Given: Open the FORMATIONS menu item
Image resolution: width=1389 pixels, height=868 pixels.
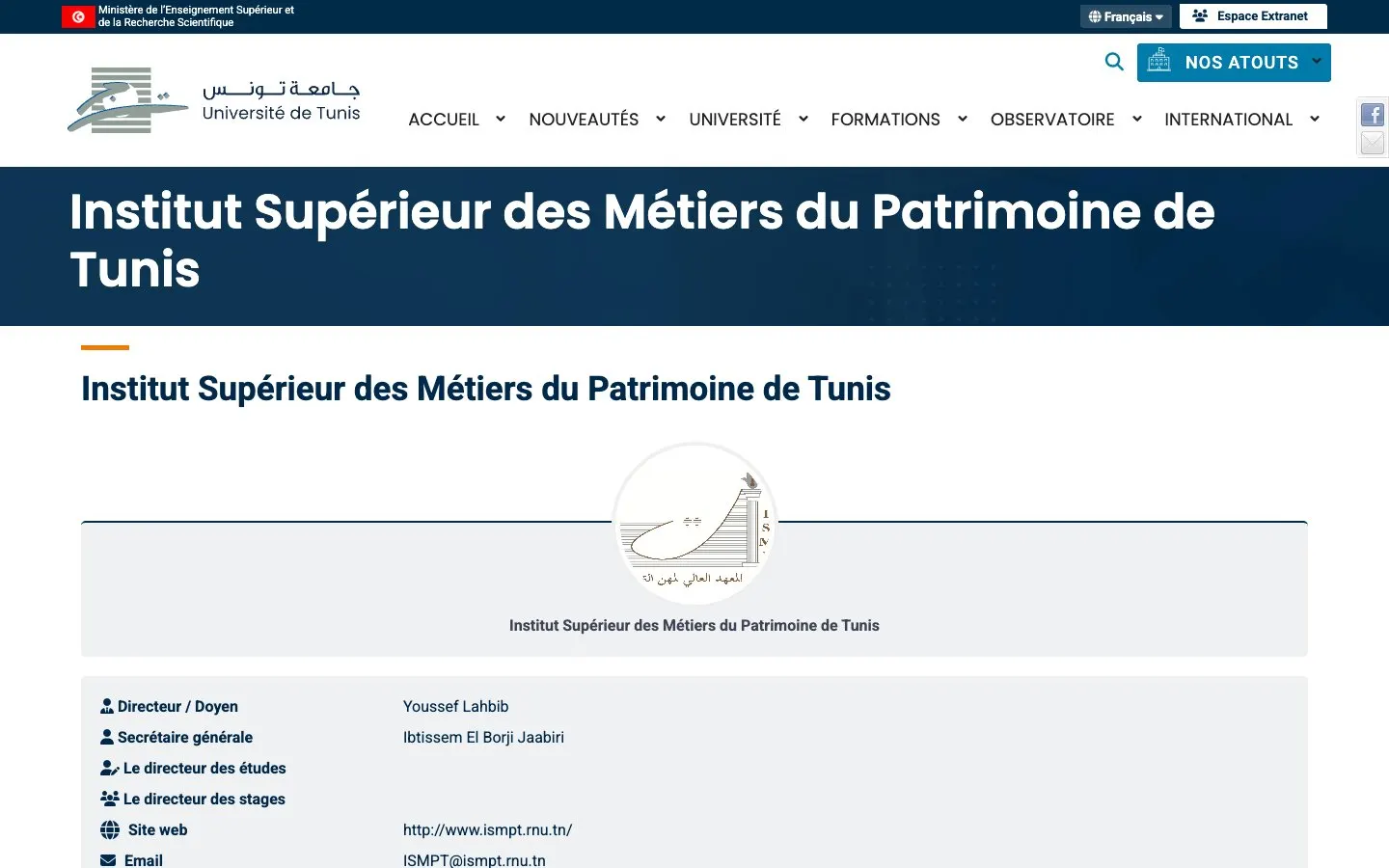Looking at the screenshot, I should click(885, 120).
